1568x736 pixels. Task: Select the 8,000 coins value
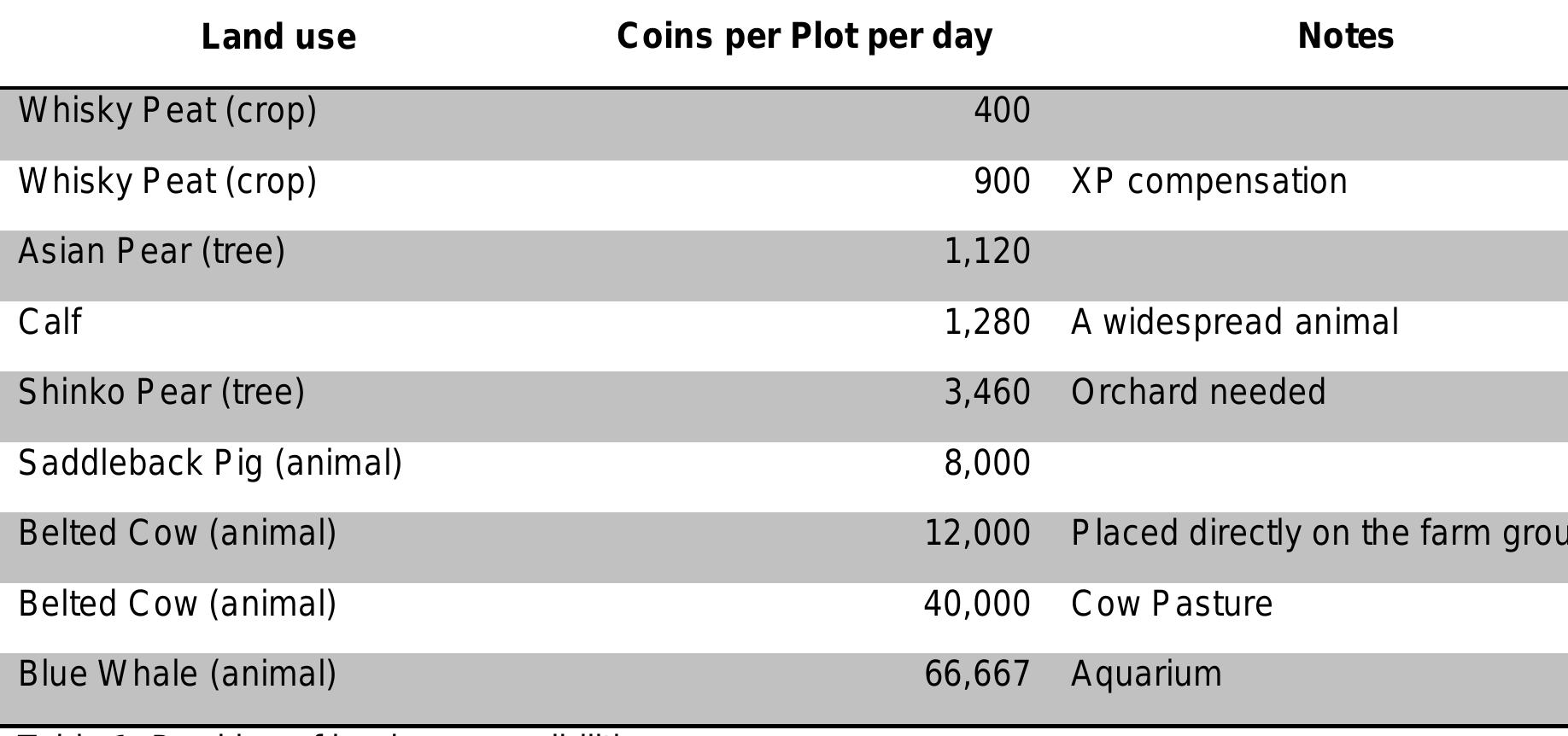[x=987, y=464]
